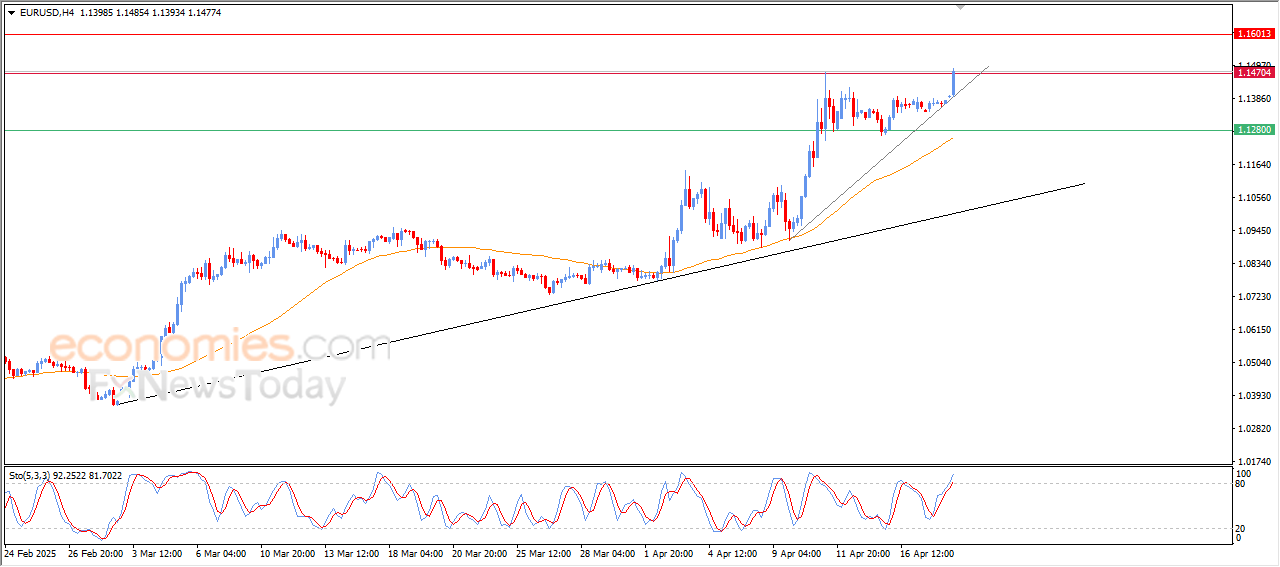Click the 1.10560 price axis value
Screen dimensions: 1280x567
pyautogui.click(x=1255, y=197)
